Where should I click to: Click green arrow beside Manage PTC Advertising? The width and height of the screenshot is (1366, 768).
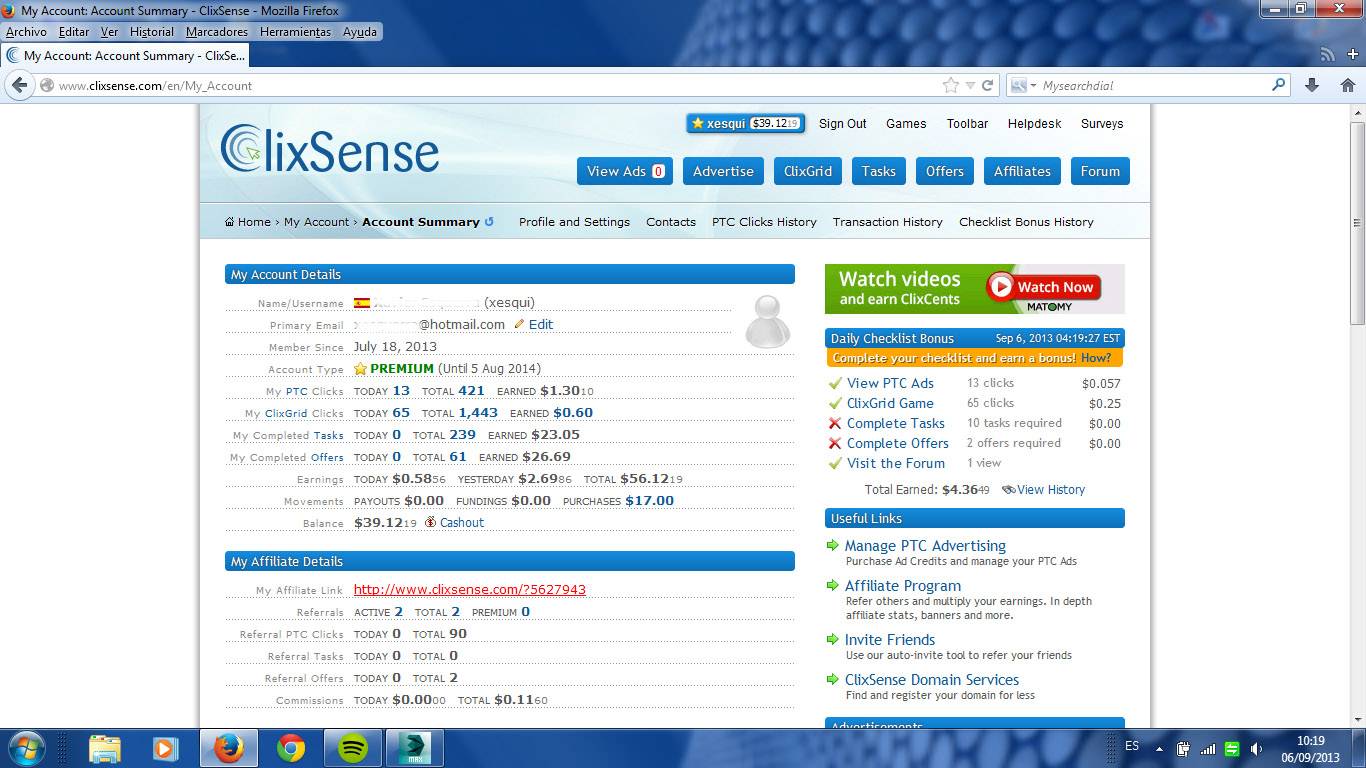tap(832, 546)
